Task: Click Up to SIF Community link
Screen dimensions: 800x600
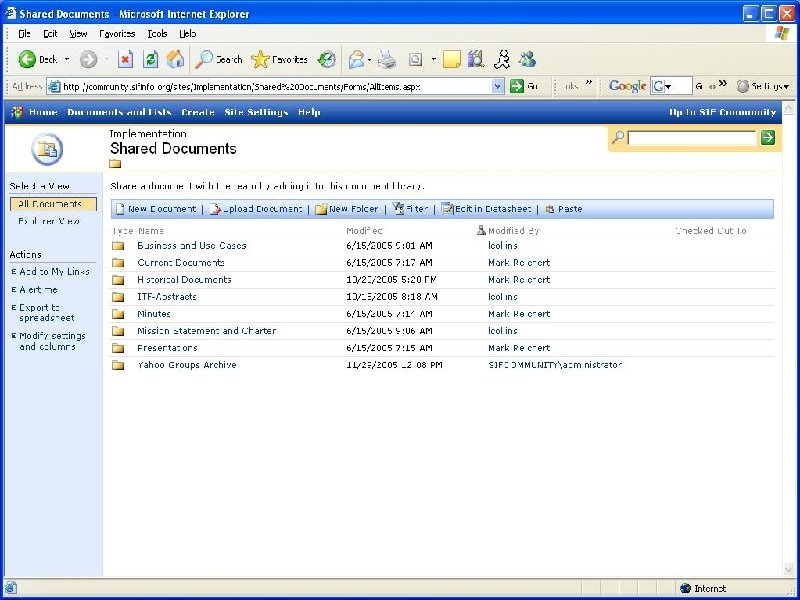Action: [x=722, y=112]
